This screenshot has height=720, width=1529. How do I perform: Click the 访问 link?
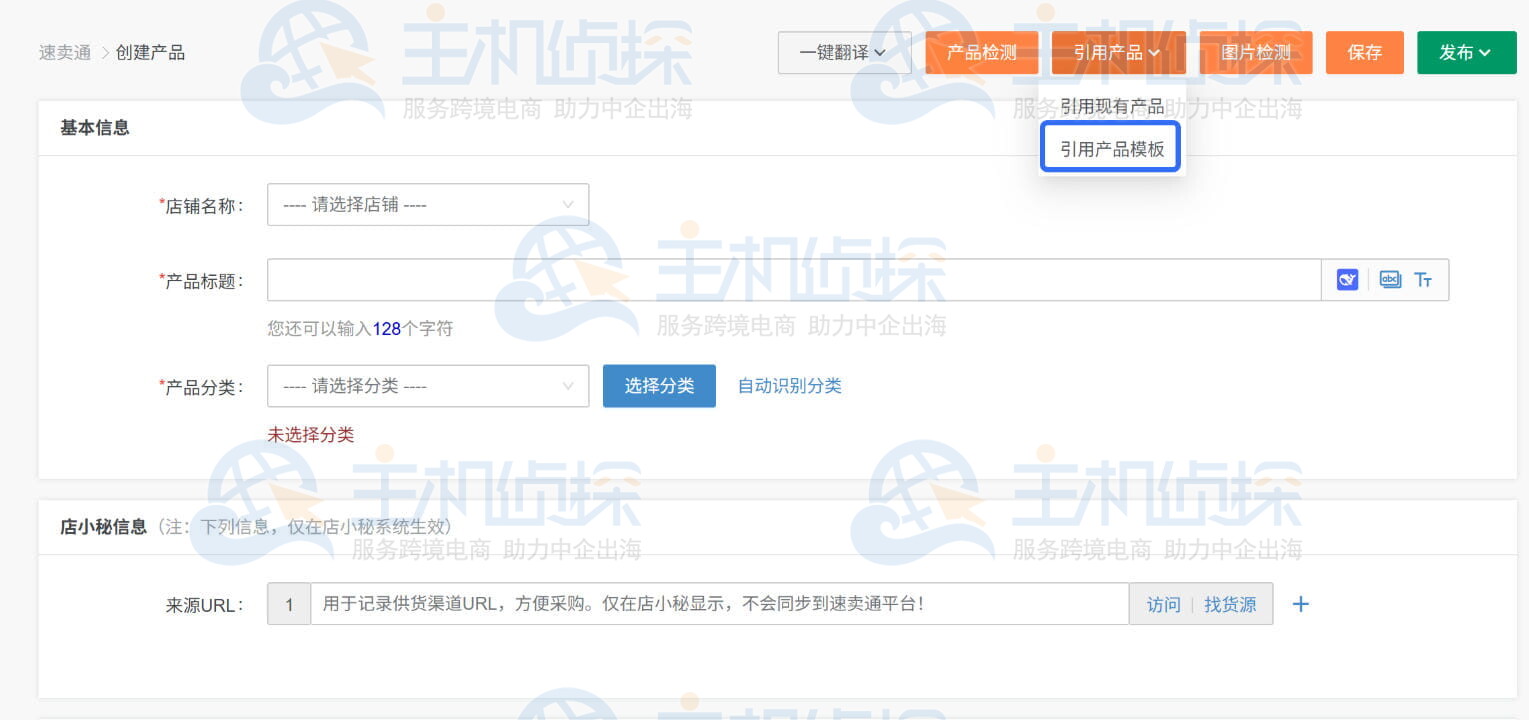click(x=1163, y=604)
